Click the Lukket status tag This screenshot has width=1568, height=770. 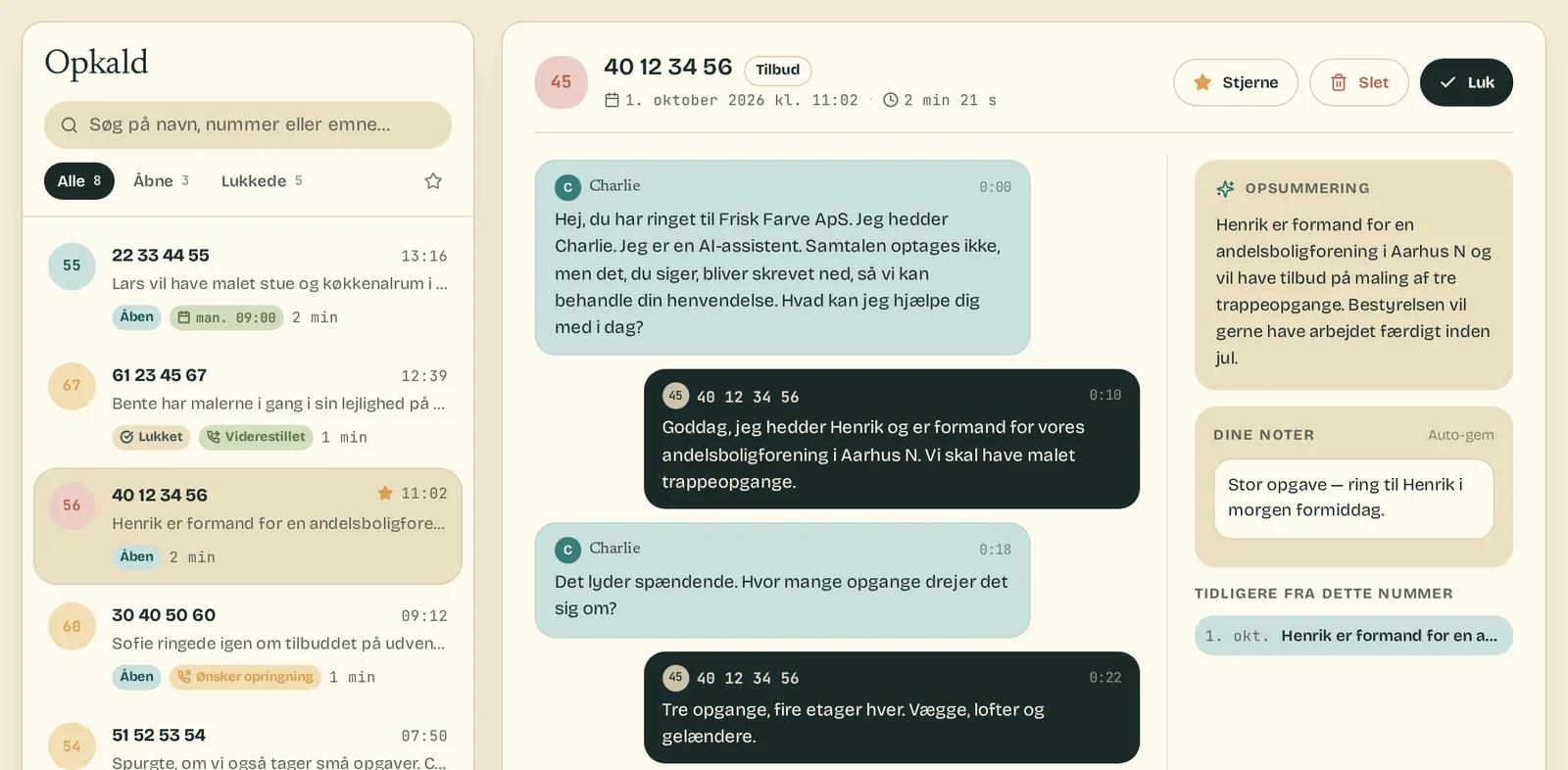pos(151,437)
